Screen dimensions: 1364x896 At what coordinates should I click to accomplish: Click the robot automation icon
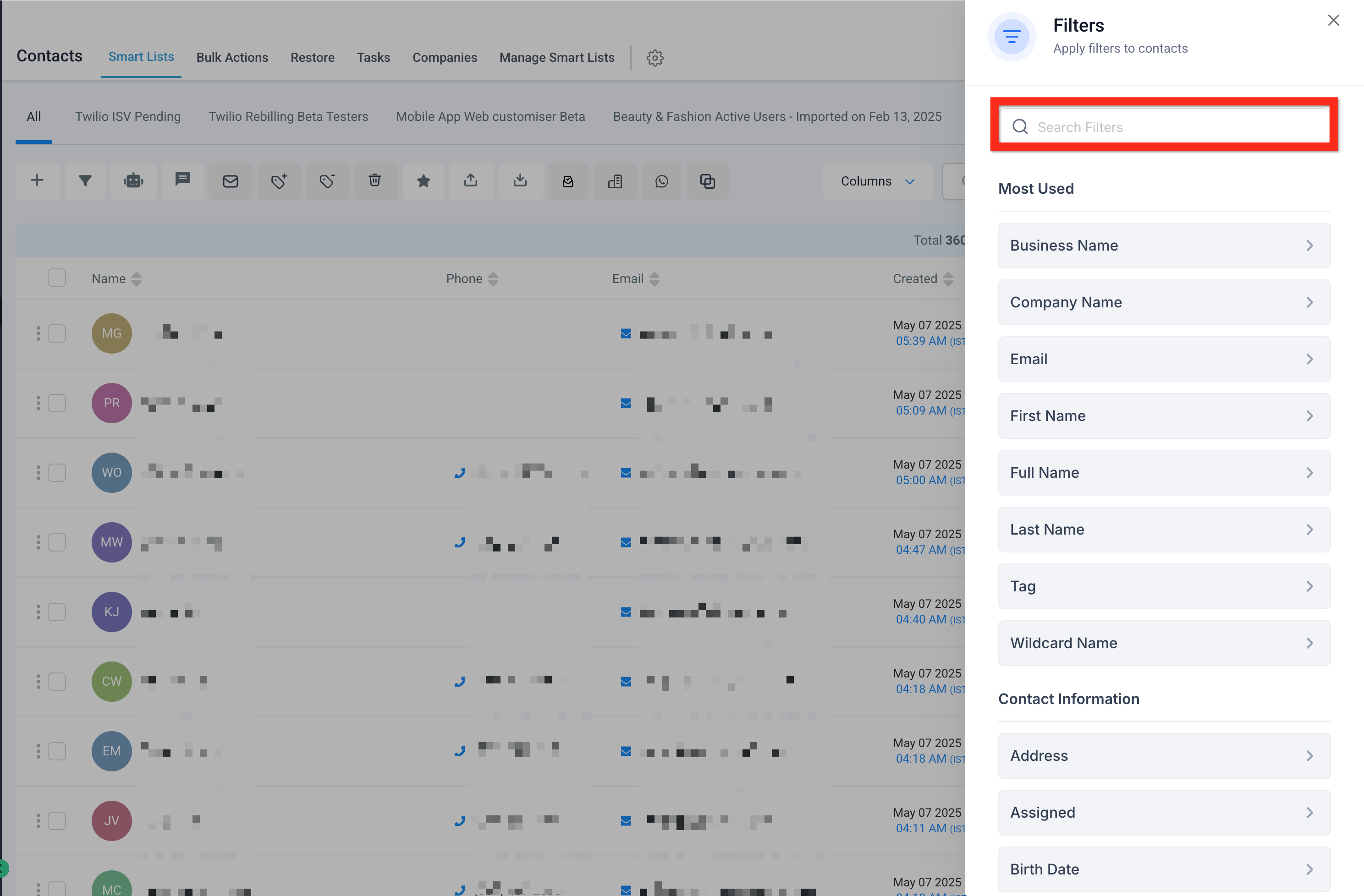pos(133,181)
